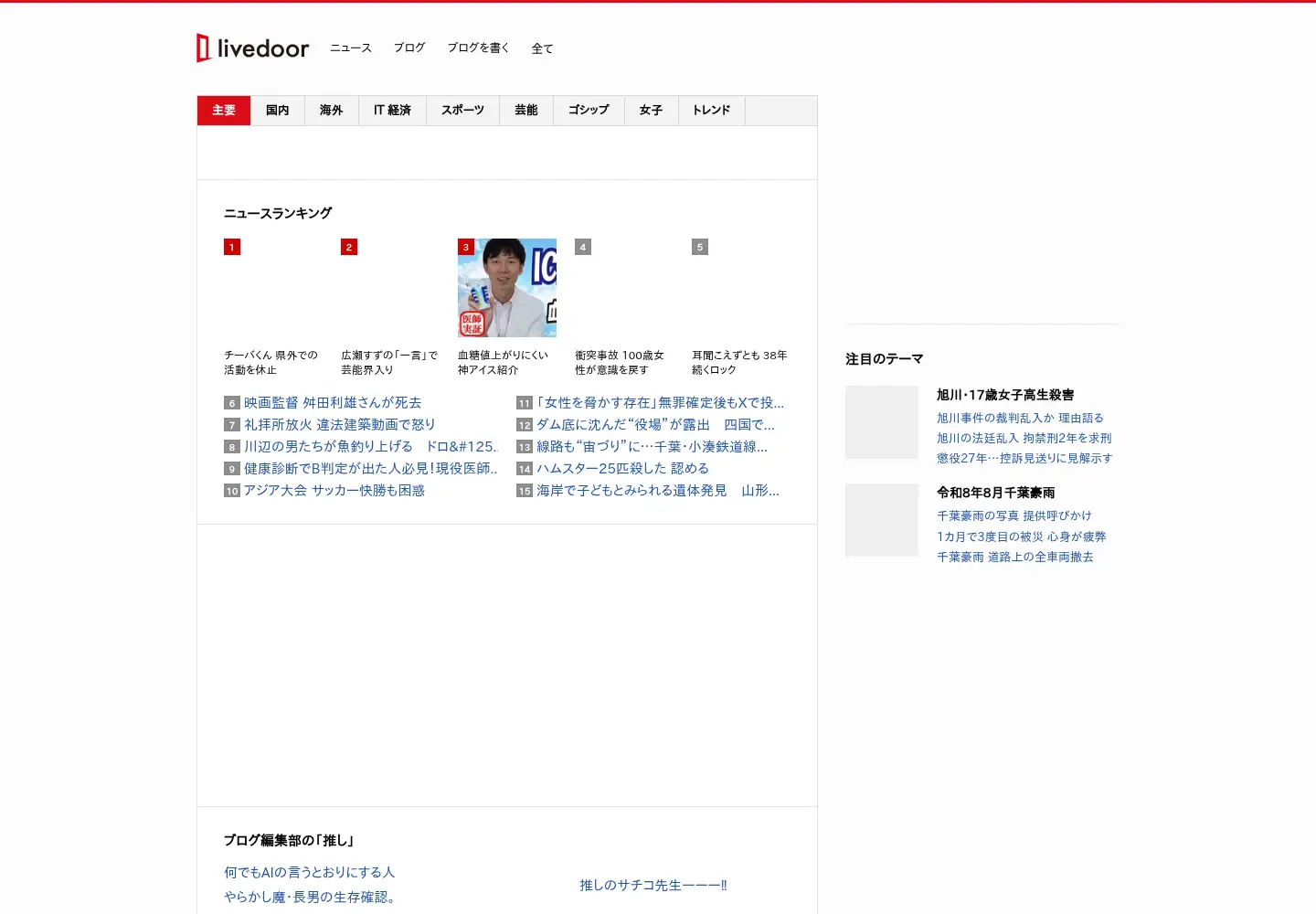Open 旭川事件の裁判乱入か 理由語る link

pyautogui.click(x=1020, y=418)
